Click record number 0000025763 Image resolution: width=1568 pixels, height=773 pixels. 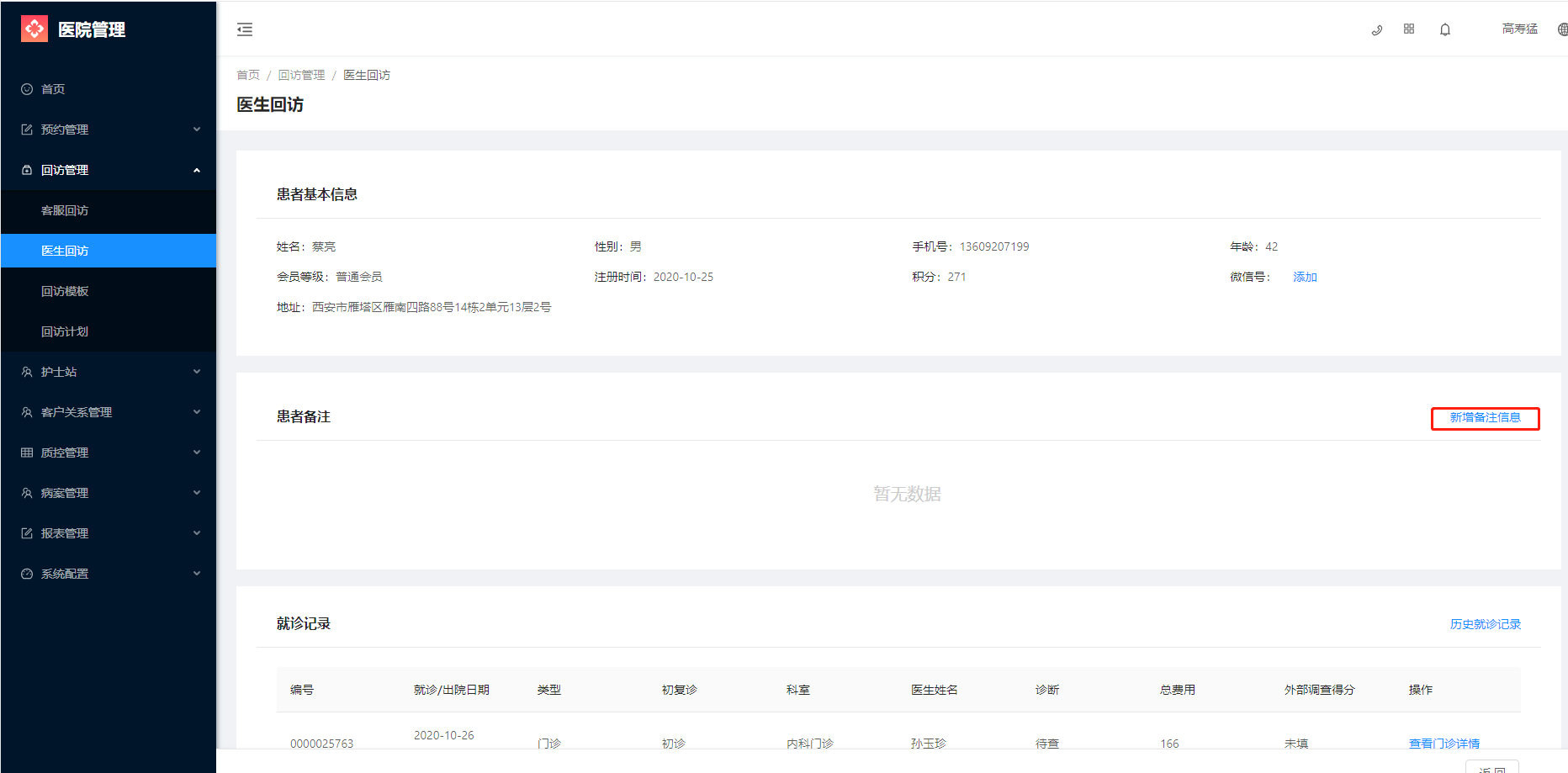[322, 744]
